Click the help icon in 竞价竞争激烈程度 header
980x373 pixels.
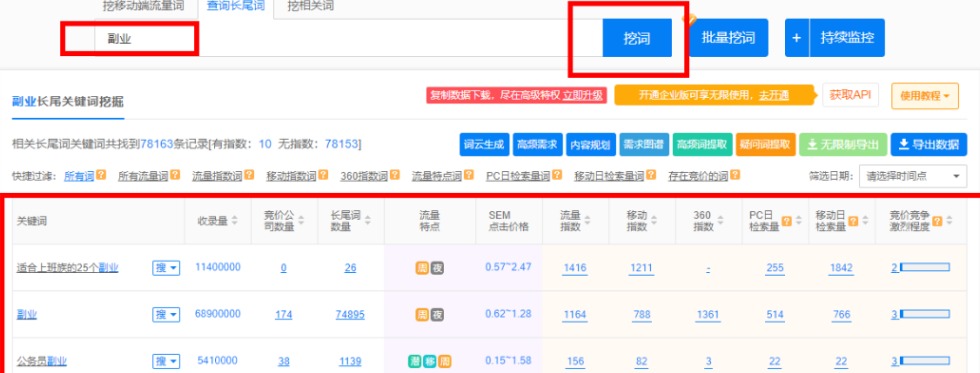coord(938,221)
